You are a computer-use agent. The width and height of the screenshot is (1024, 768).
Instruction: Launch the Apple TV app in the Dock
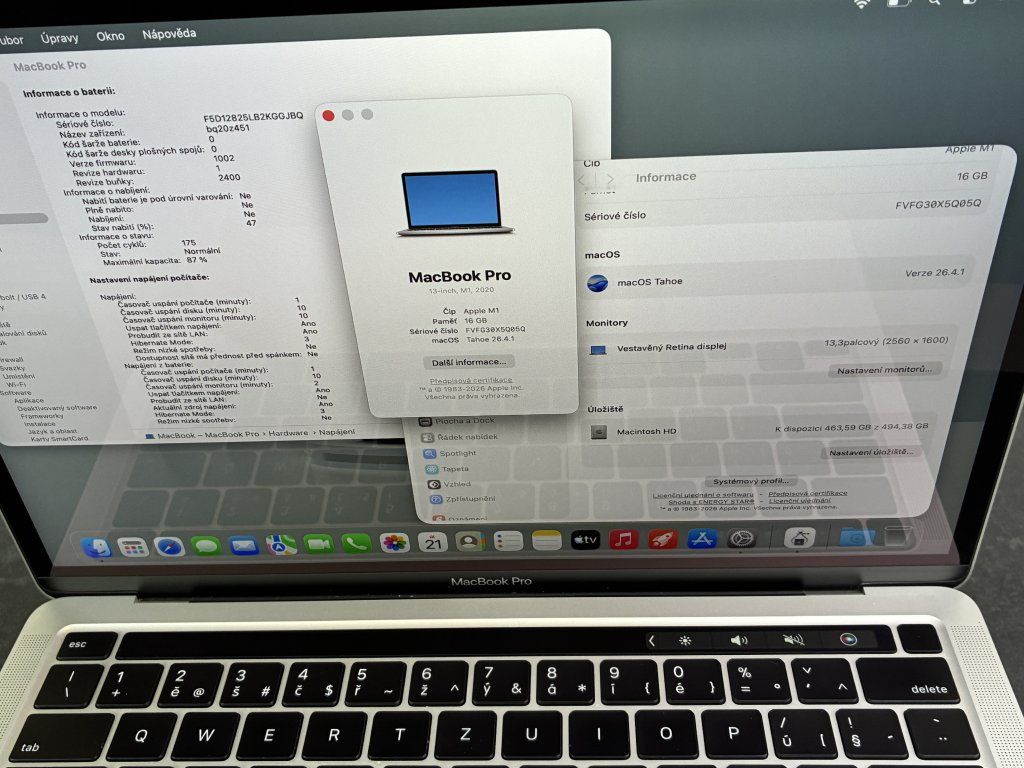585,539
